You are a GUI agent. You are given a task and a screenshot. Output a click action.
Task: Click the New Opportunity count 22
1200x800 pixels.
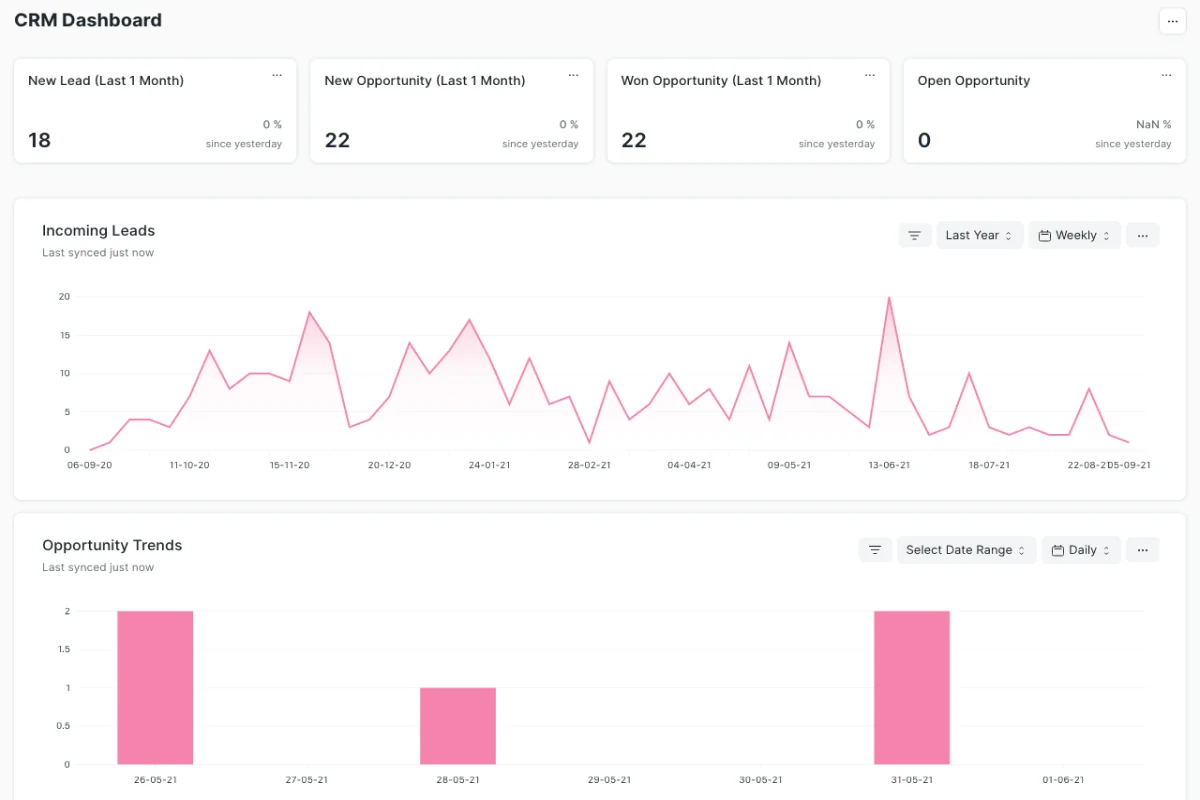click(337, 140)
